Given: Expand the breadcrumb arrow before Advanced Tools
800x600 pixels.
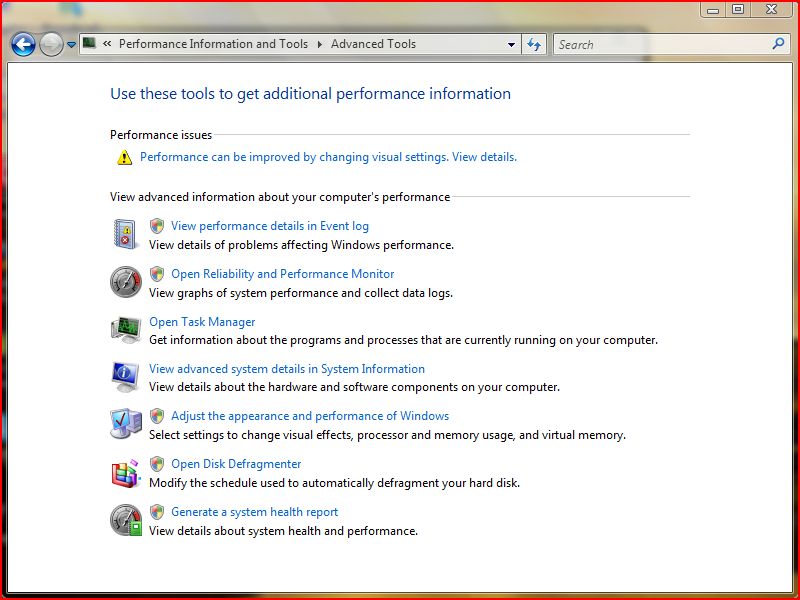Looking at the screenshot, I should pos(320,44).
